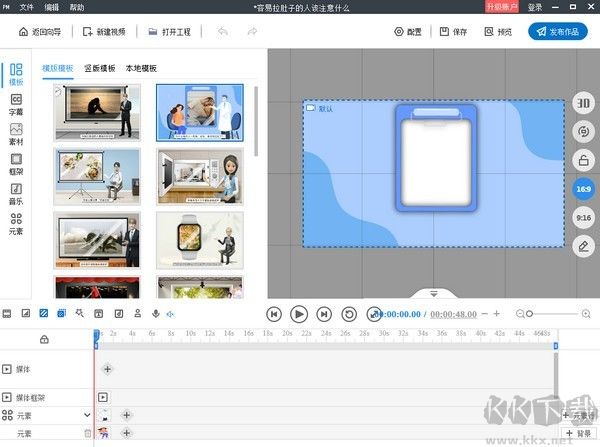Click the 保存 save button
This screenshot has height=447, width=600.
click(453, 32)
